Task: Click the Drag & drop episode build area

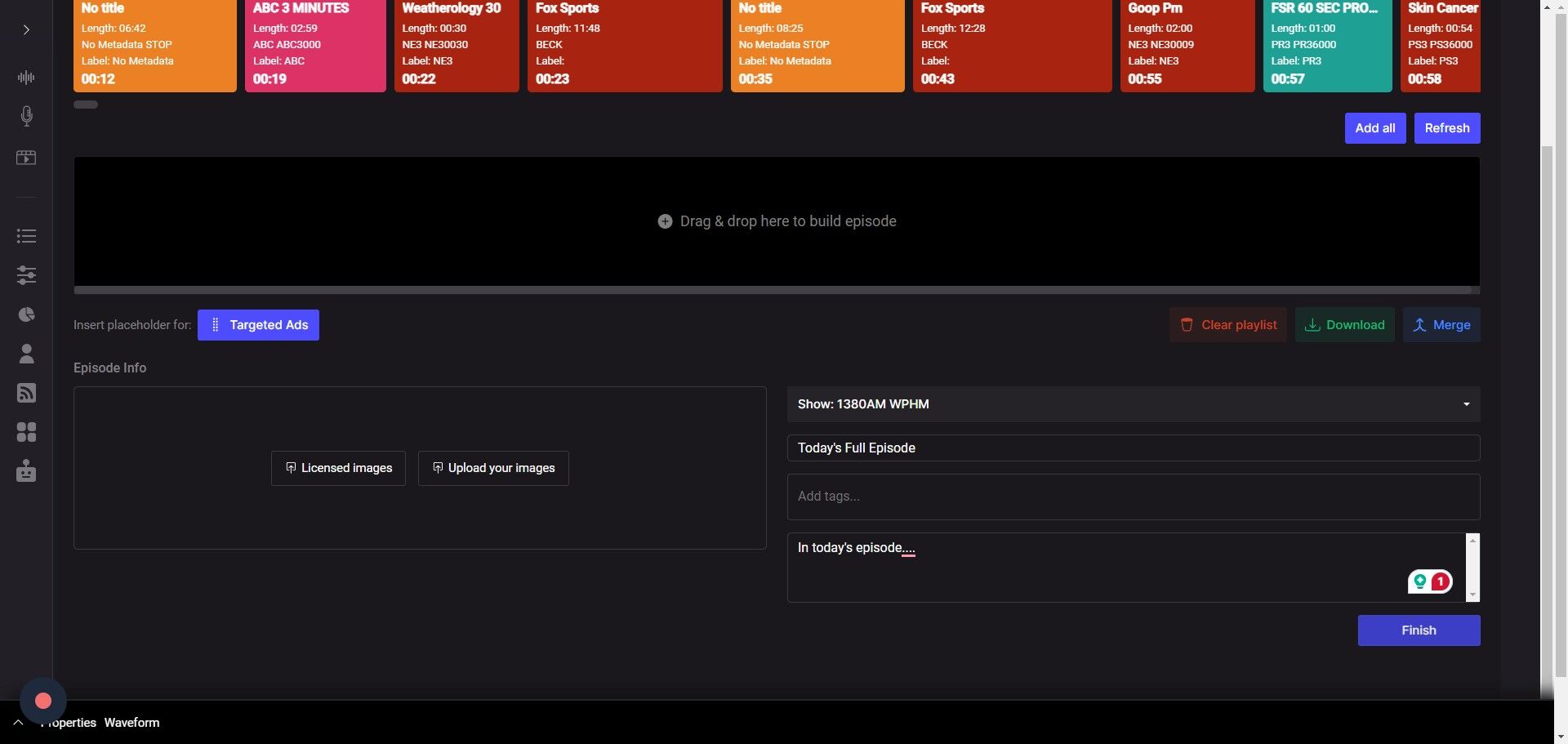Action: point(777,221)
